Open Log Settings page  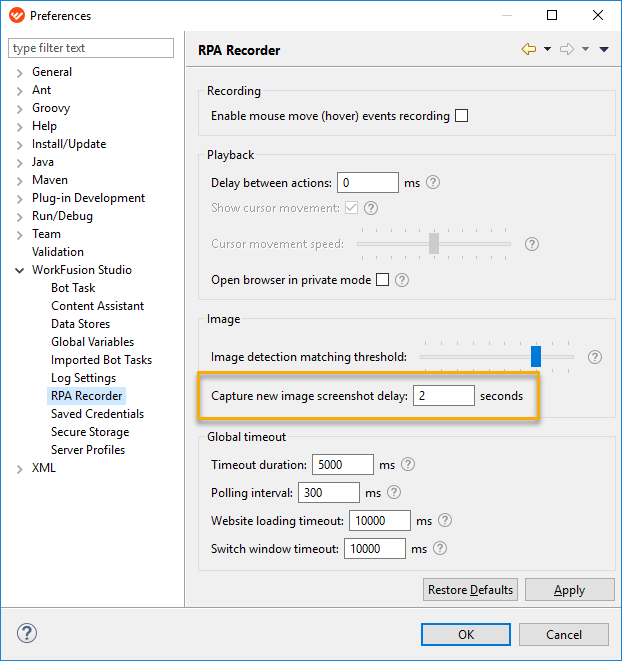83,378
